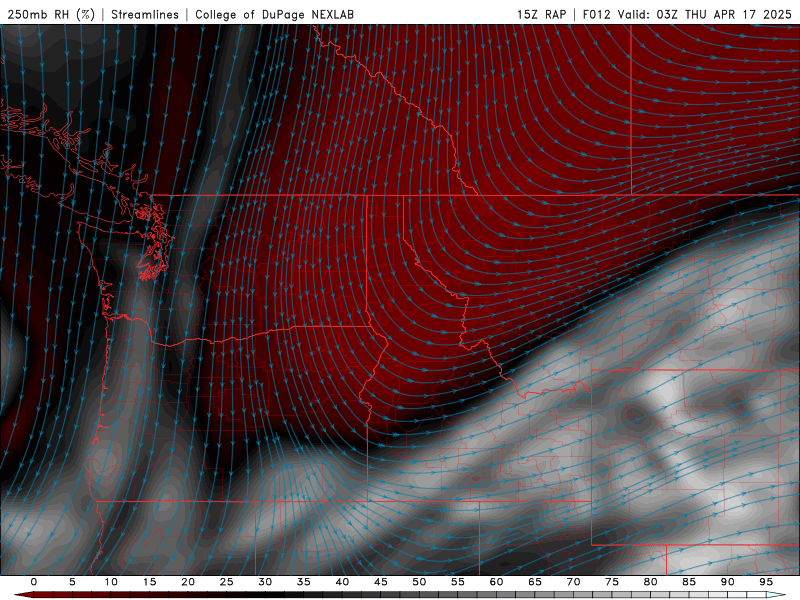Click the colorbar label "85"
This screenshot has height=600, width=800.
(689, 582)
